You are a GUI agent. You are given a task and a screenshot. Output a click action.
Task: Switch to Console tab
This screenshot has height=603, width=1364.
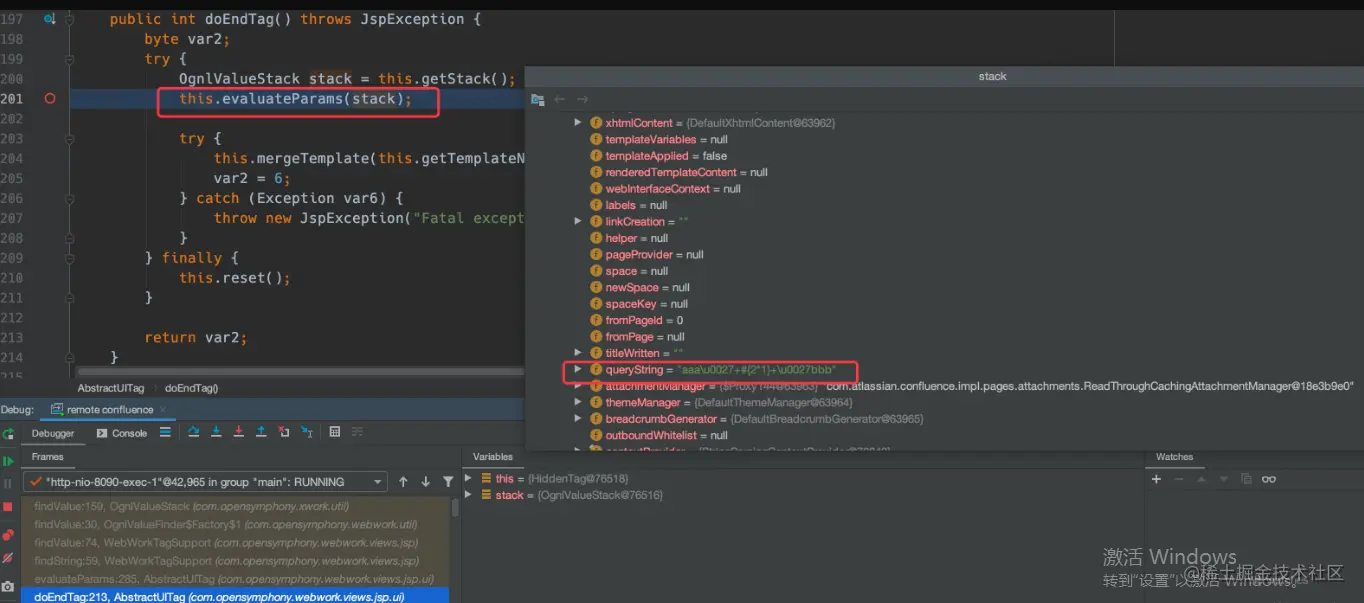click(122, 433)
